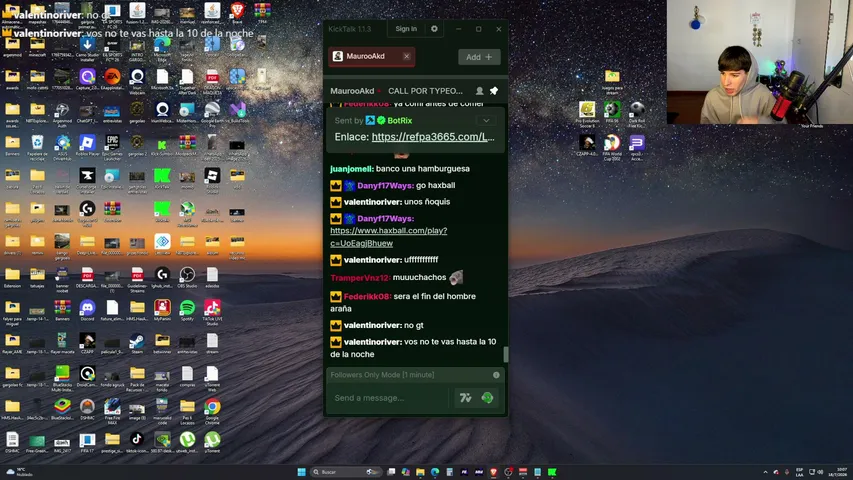This screenshot has width=853, height=480.
Task: Open the Kick emote picker green icon
Action: [487, 398]
